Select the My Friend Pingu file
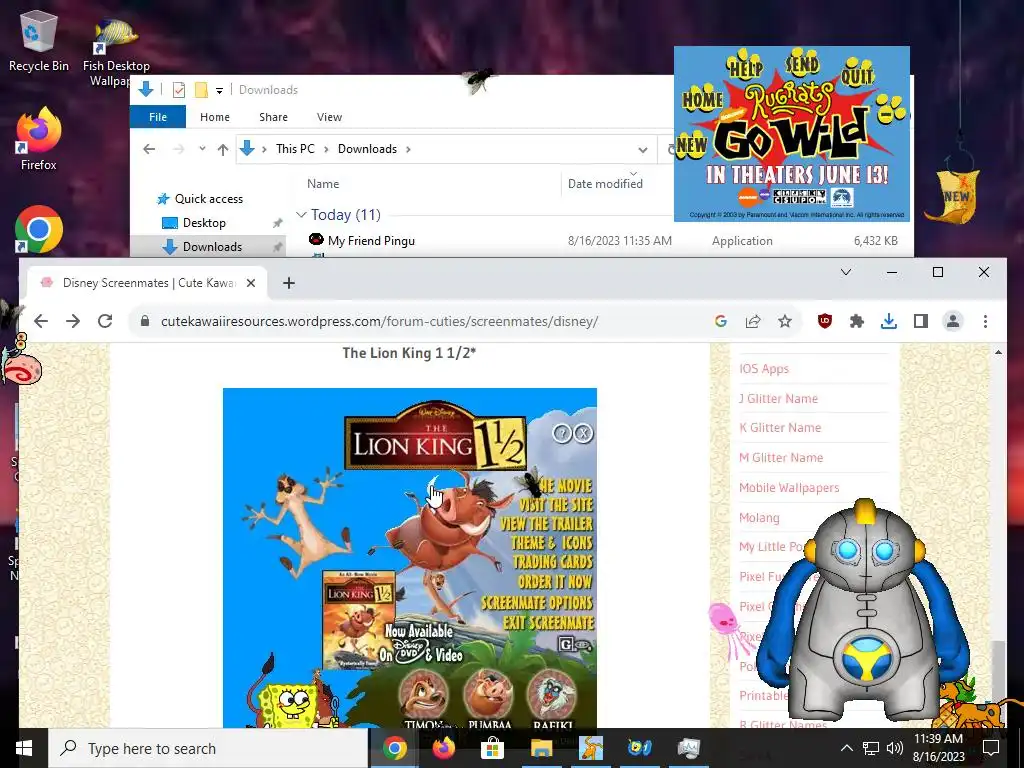This screenshot has height=768, width=1024. 371,241
